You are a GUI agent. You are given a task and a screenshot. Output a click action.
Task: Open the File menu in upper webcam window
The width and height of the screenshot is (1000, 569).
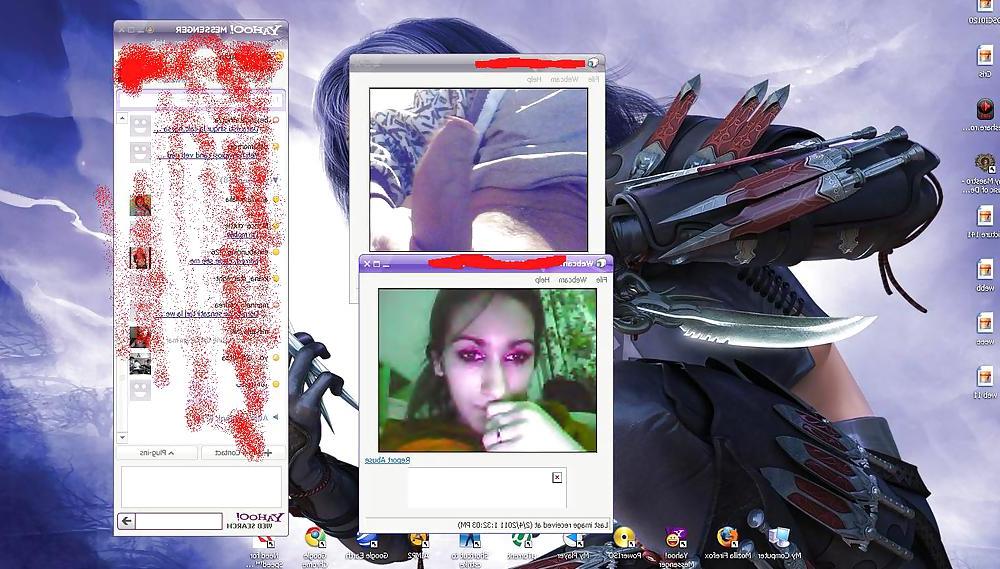point(593,79)
